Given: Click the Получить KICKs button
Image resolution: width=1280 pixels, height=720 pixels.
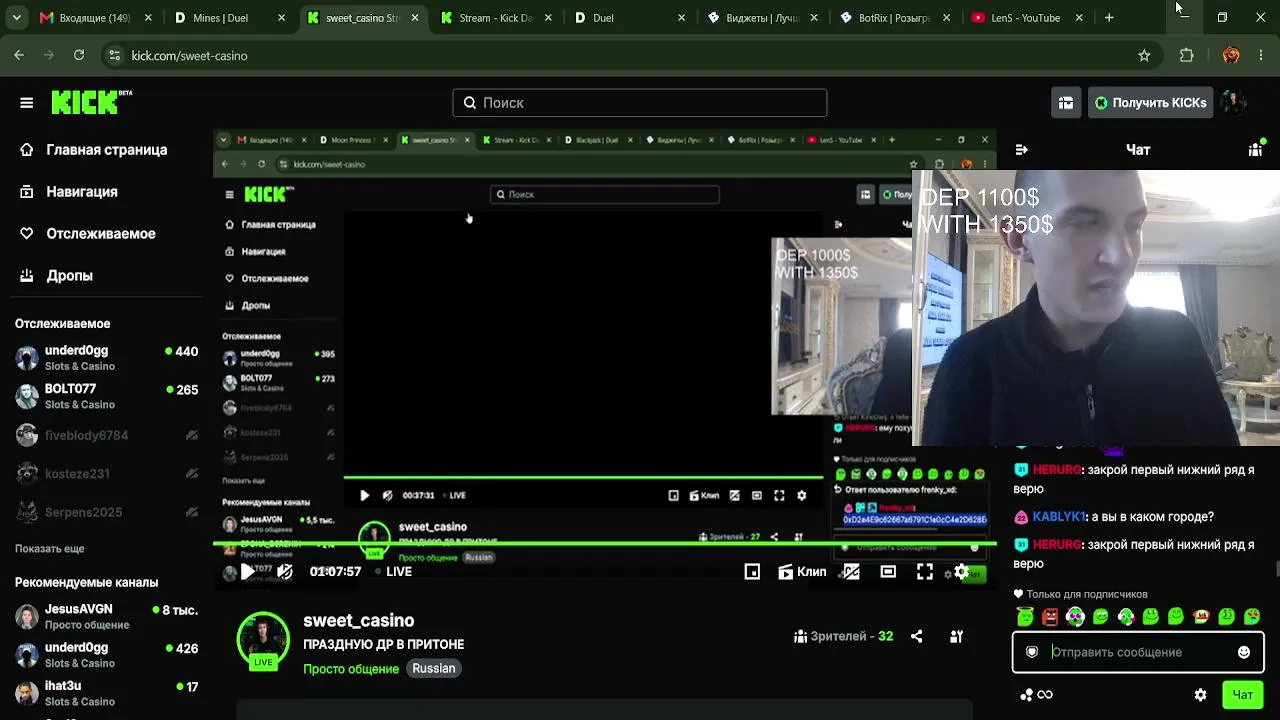Looking at the screenshot, I should [1150, 103].
